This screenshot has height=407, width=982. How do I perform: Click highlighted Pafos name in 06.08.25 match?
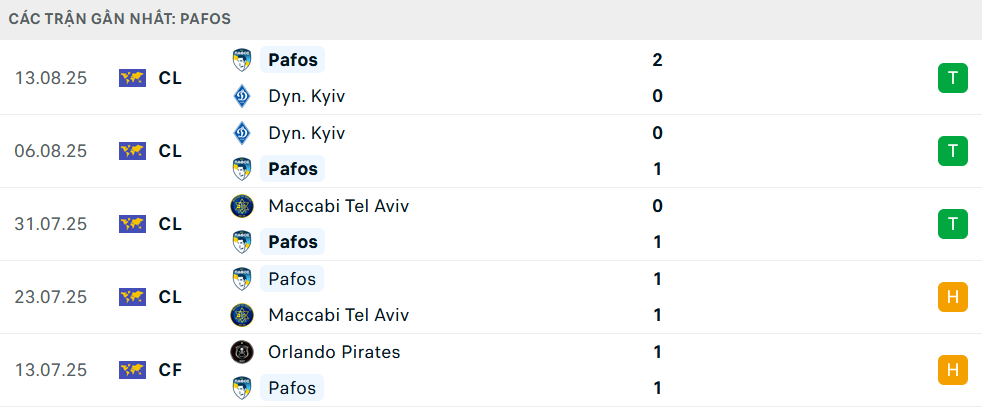click(x=292, y=169)
